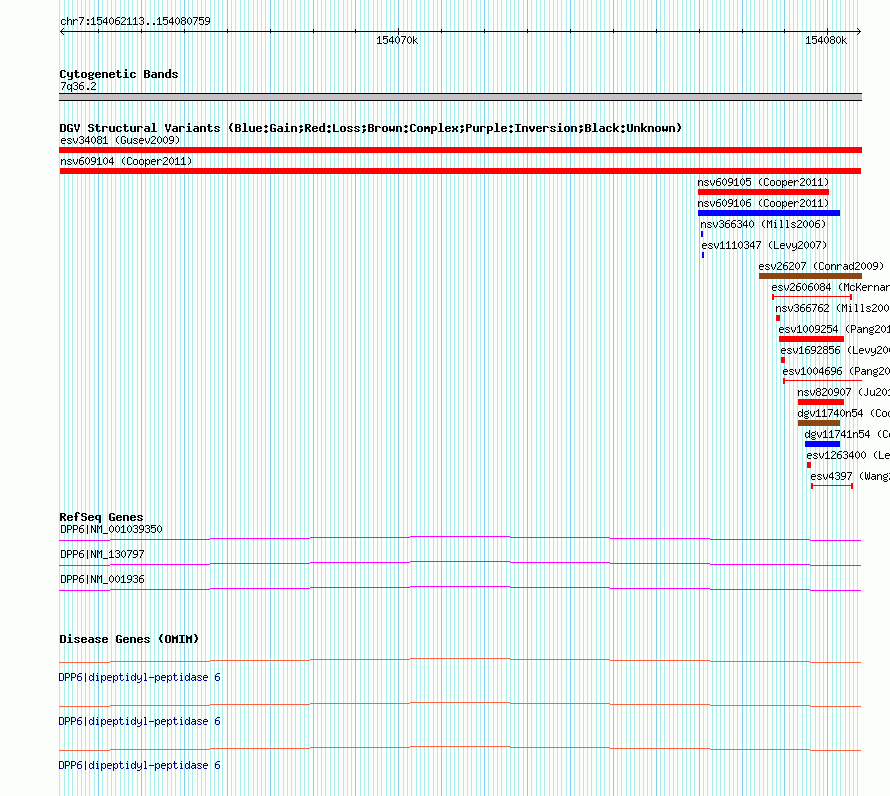Select the nsv820907 red variant bar
Image resolution: width=890 pixels, height=796 pixels.
pos(821,402)
